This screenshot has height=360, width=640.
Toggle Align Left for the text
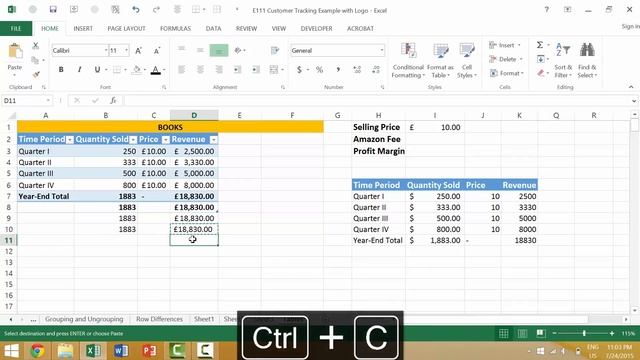click(181, 70)
